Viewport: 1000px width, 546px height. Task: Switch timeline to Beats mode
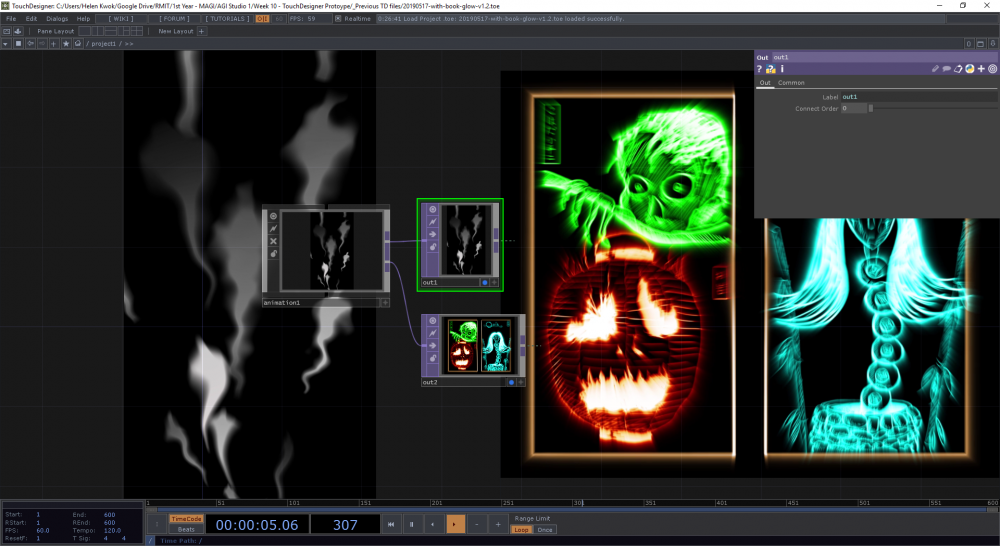coord(186,529)
